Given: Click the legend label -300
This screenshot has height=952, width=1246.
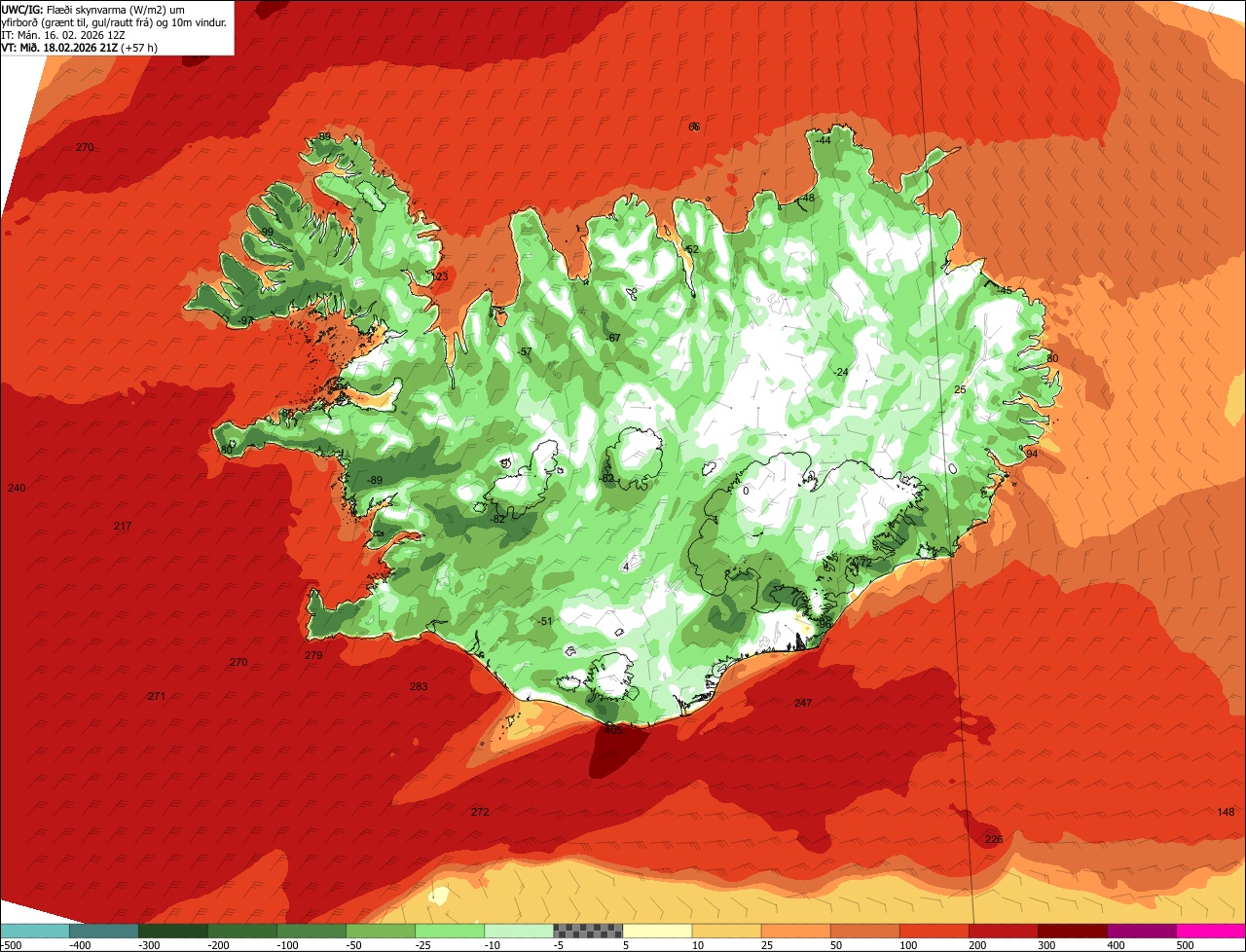Looking at the screenshot, I should point(149,945).
